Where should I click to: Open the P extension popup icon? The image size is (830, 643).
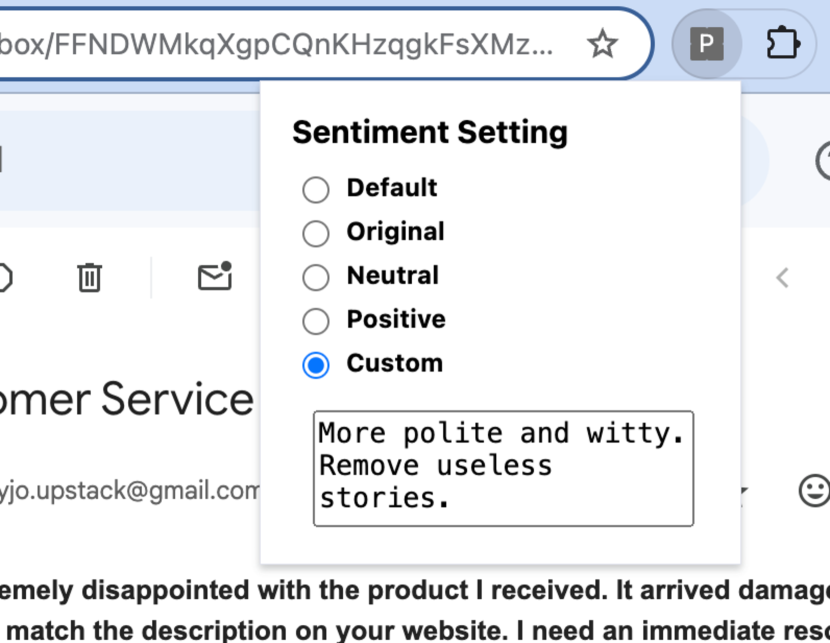click(x=707, y=44)
